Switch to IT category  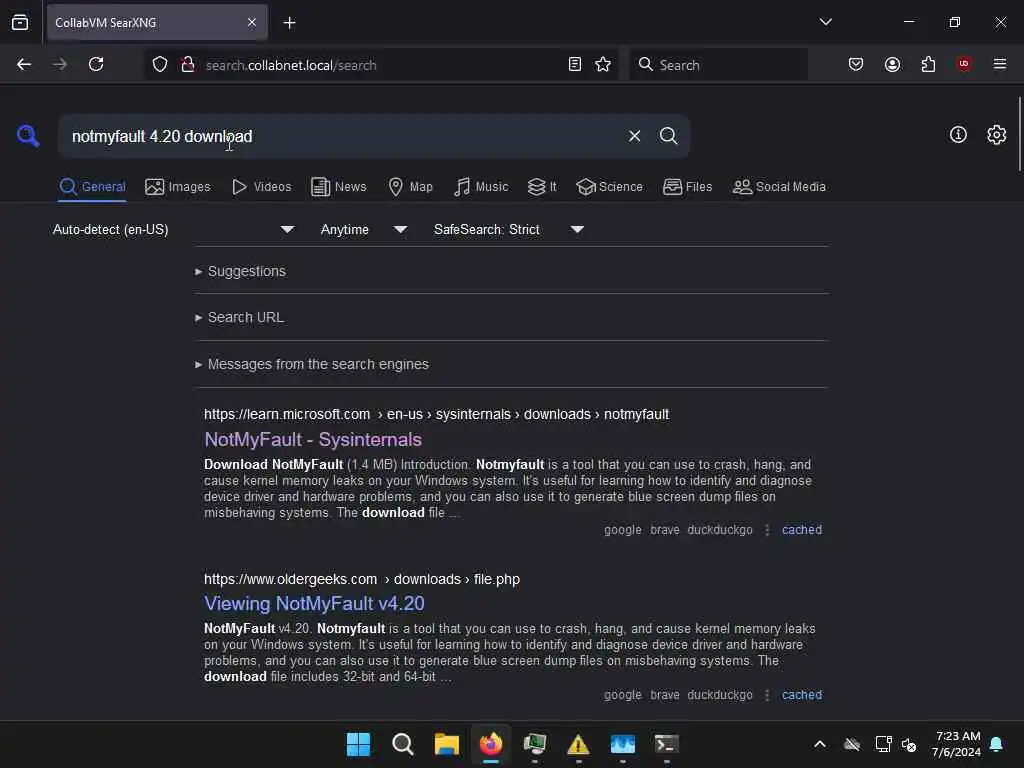pyautogui.click(x=542, y=187)
